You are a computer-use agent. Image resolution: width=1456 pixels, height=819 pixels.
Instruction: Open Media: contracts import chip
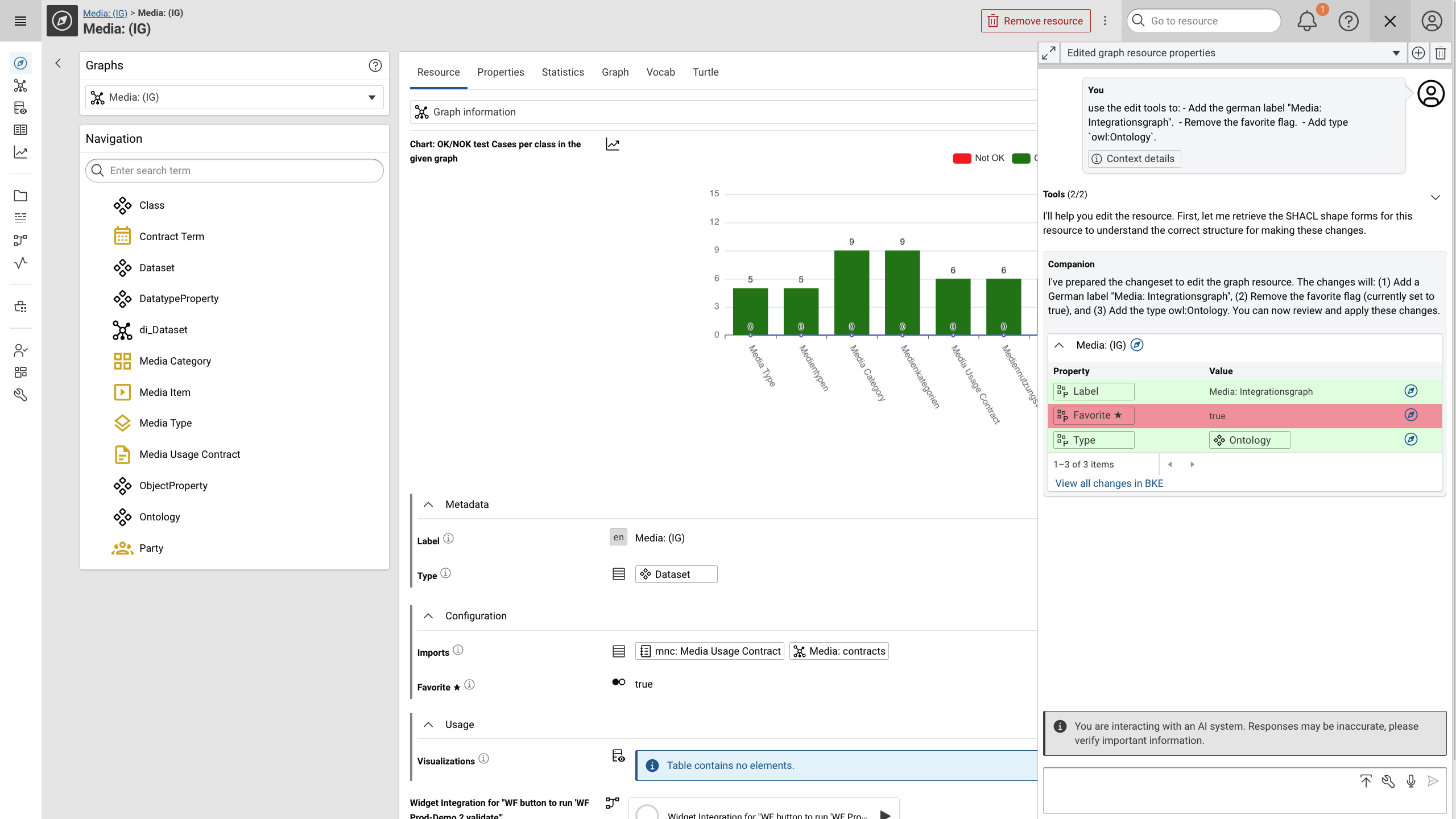point(839,651)
